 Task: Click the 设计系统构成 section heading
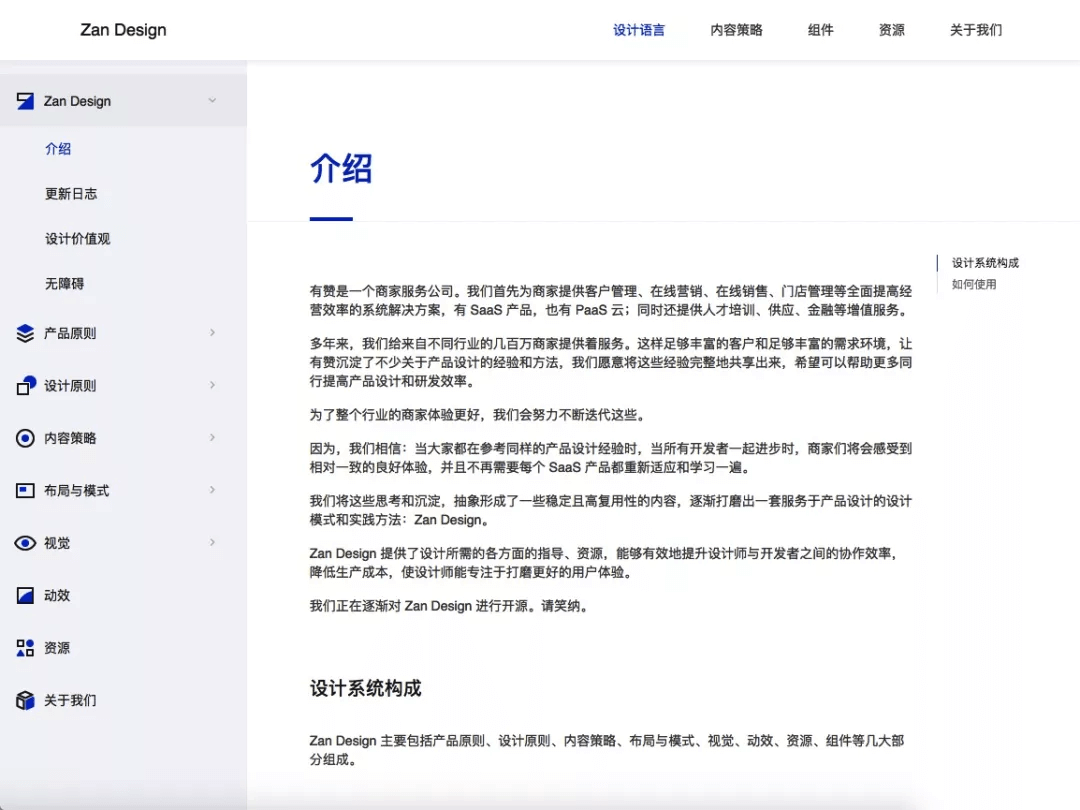tap(365, 688)
